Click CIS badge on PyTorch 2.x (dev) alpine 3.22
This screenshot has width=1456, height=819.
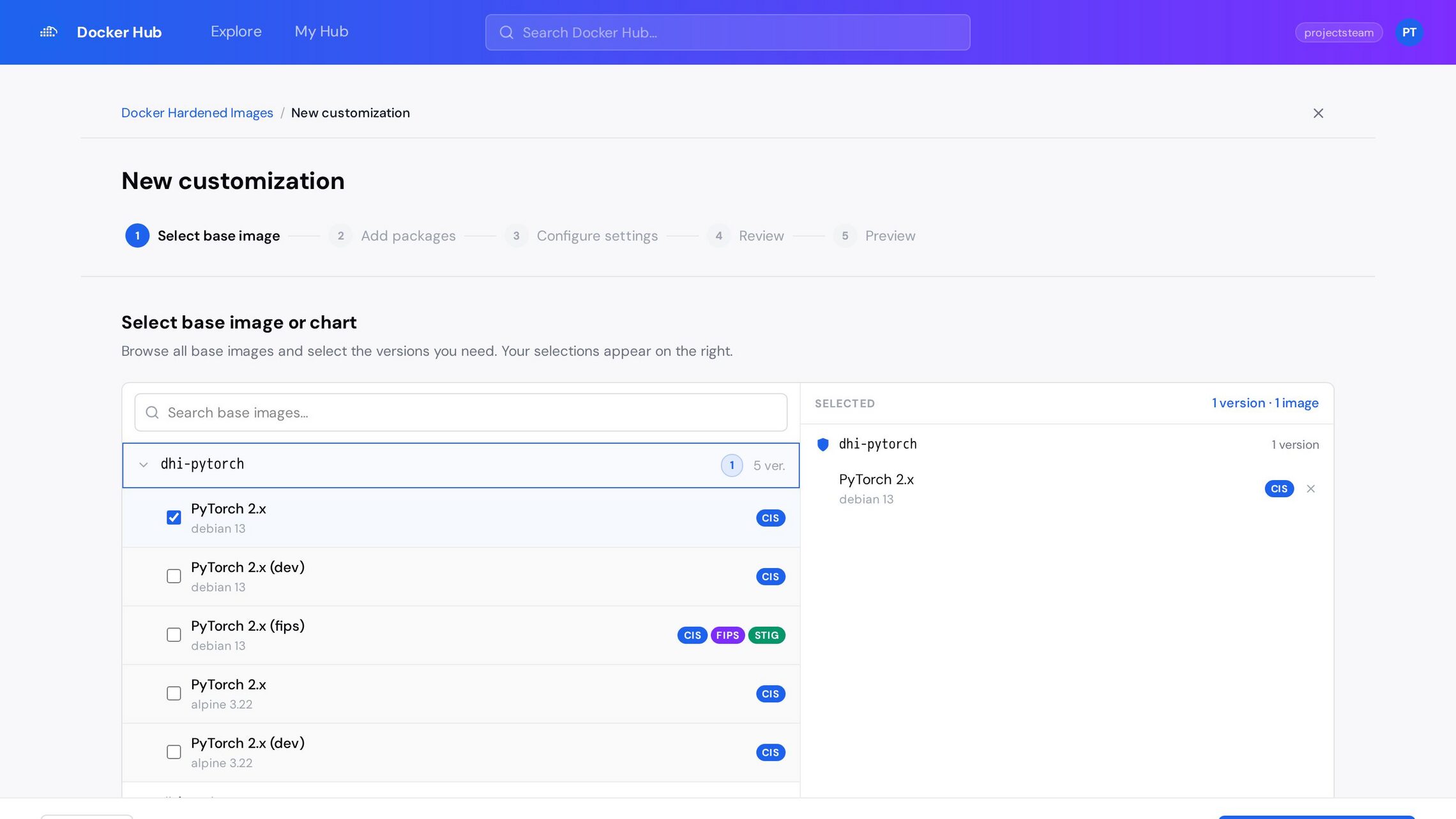click(x=770, y=753)
